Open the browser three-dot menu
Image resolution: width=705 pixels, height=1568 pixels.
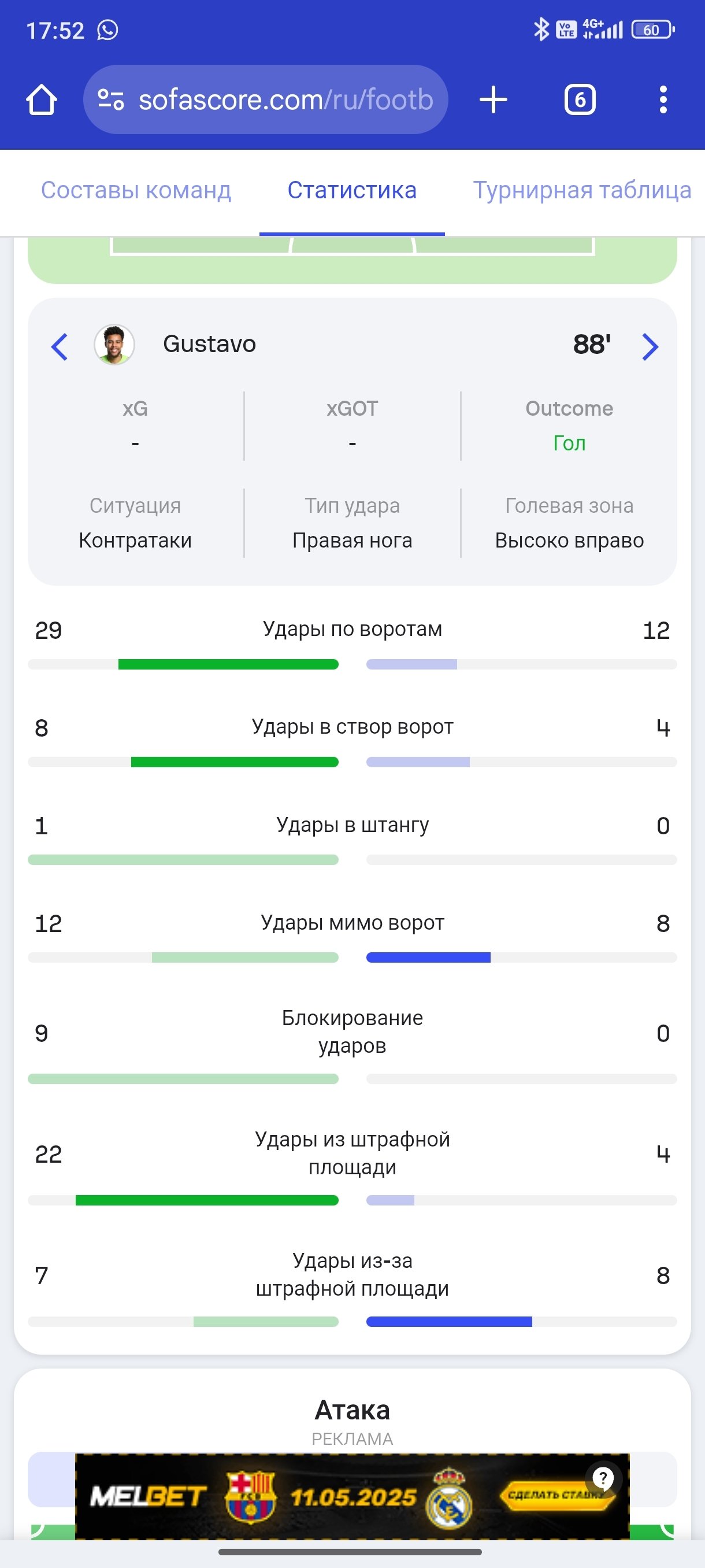click(x=663, y=100)
